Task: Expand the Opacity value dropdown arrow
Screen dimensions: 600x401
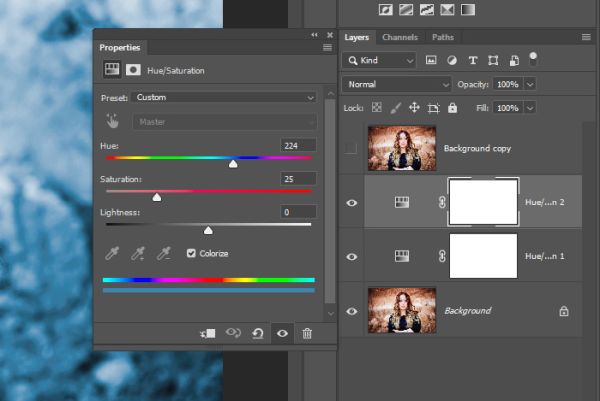Action: pyautogui.click(x=530, y=84)
